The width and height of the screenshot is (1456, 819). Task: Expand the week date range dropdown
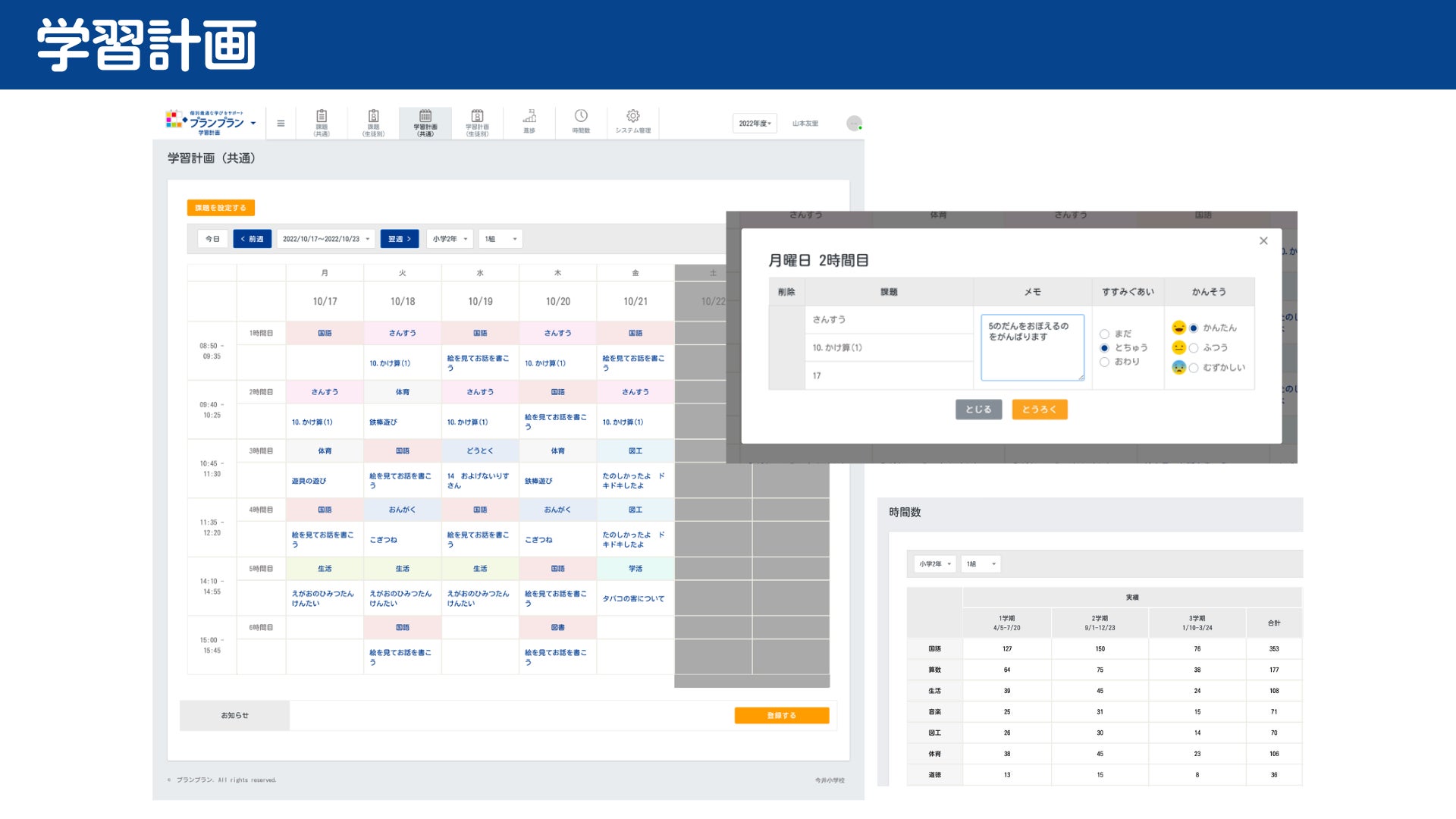coord(326,239)
